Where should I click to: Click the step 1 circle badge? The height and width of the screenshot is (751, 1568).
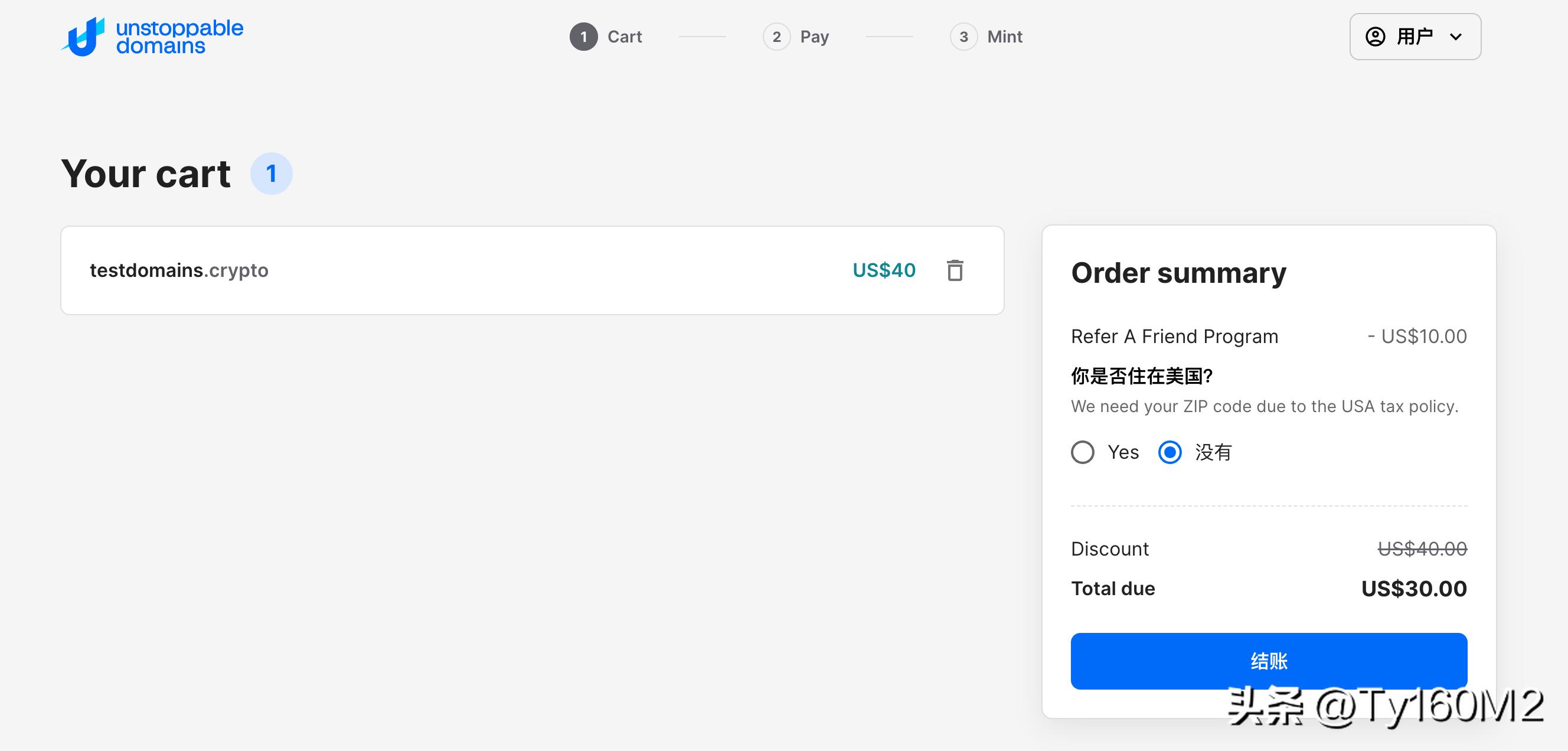pos(583,37)
